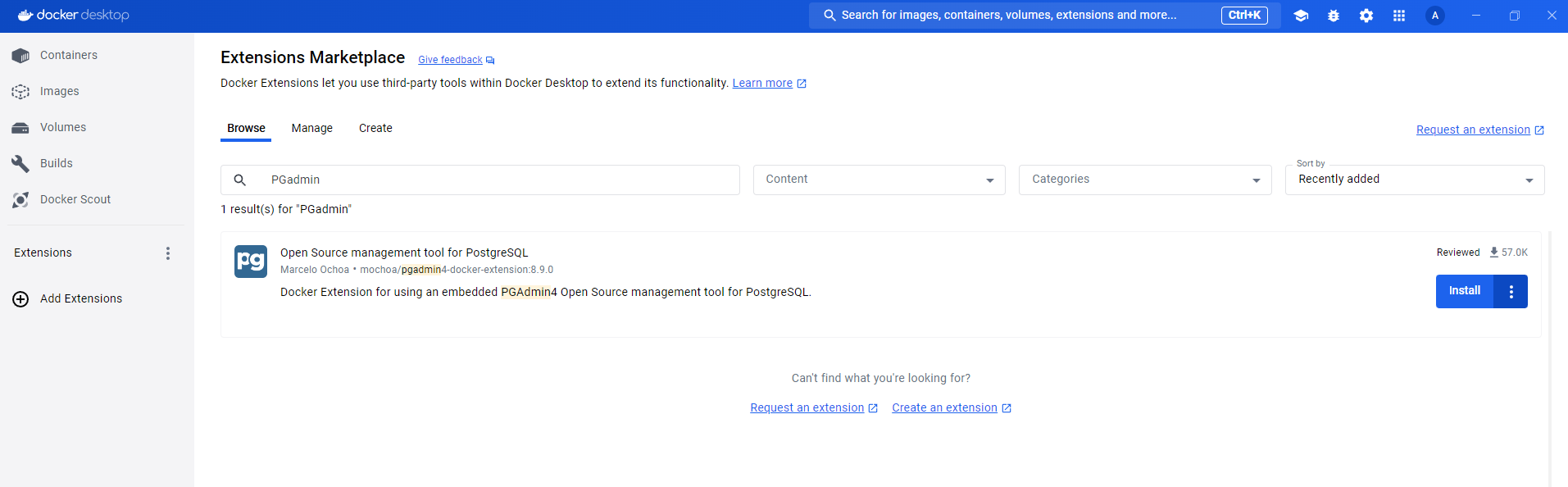The width and height of the screenshot is (1568, 487).
Task: Open the apps grid icon
Action: tap(1399, 16)
